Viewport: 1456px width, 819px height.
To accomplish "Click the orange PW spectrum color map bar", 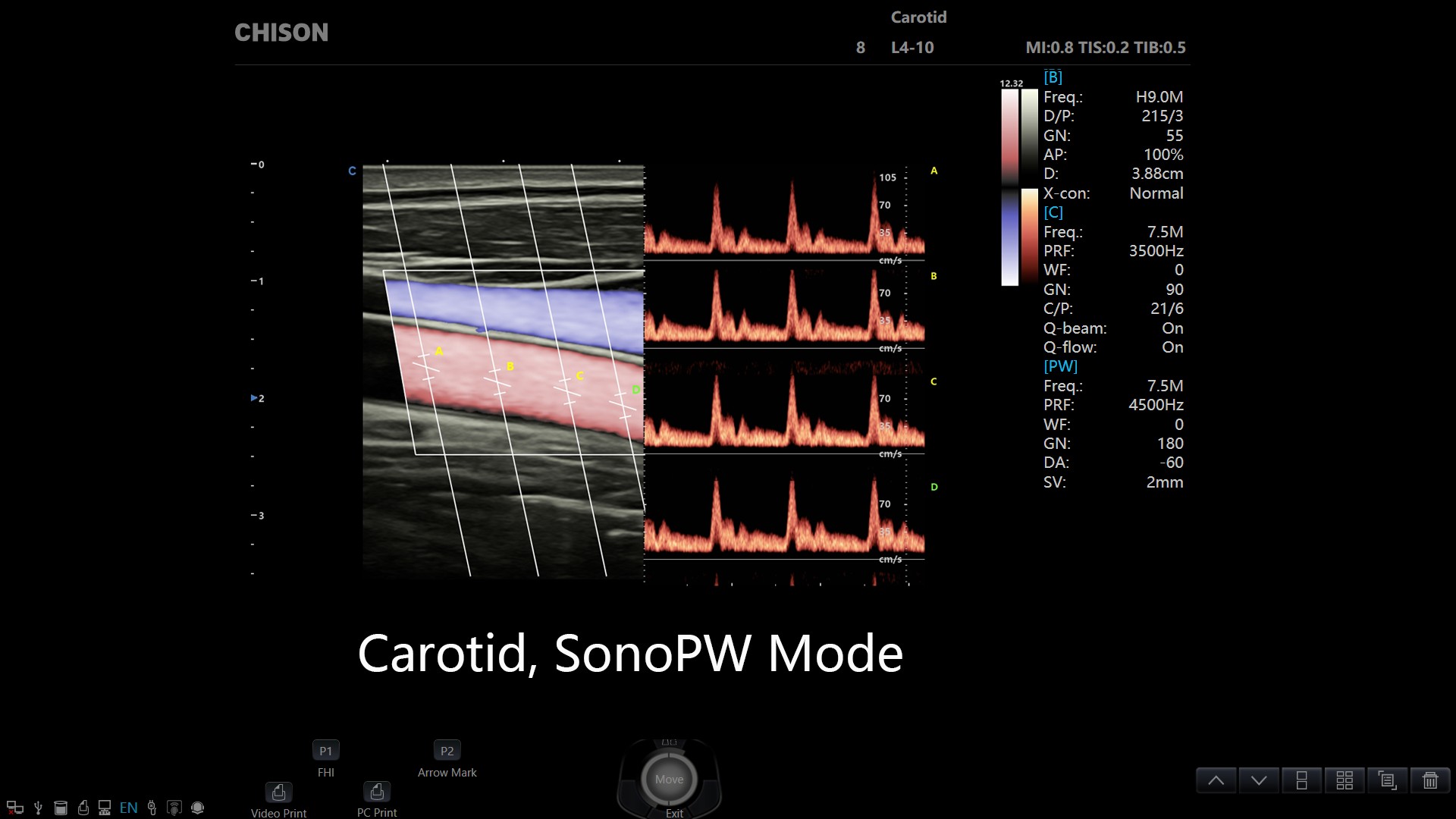I will coord(1029,237).
